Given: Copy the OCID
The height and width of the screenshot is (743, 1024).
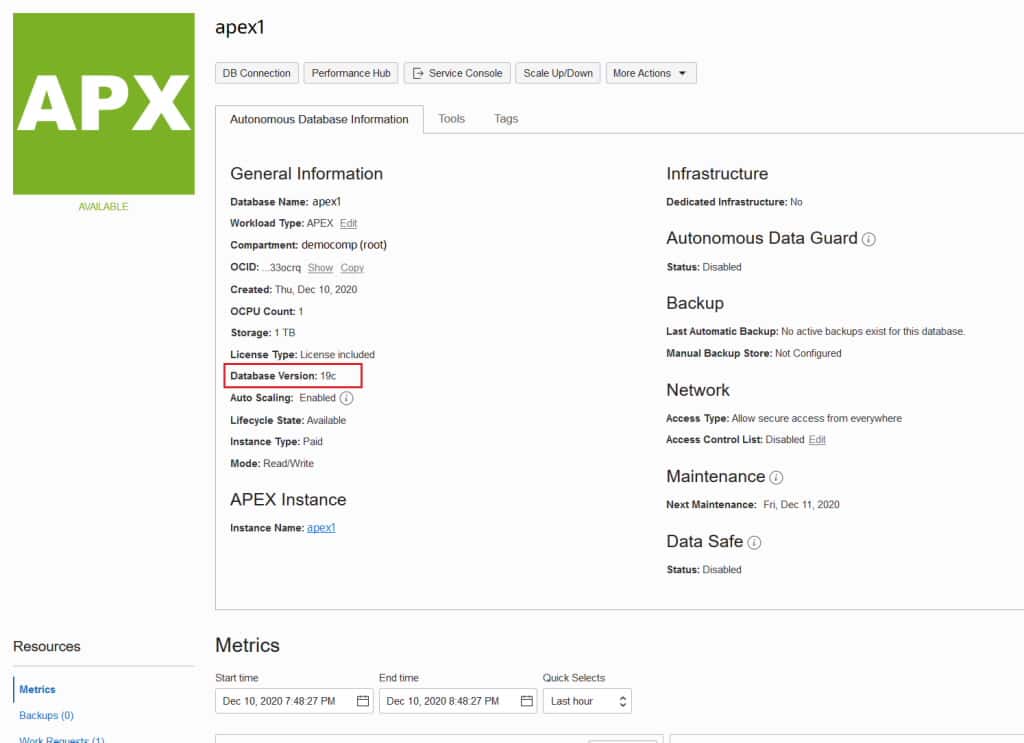Looking at the screenshot, I should 351,267.
